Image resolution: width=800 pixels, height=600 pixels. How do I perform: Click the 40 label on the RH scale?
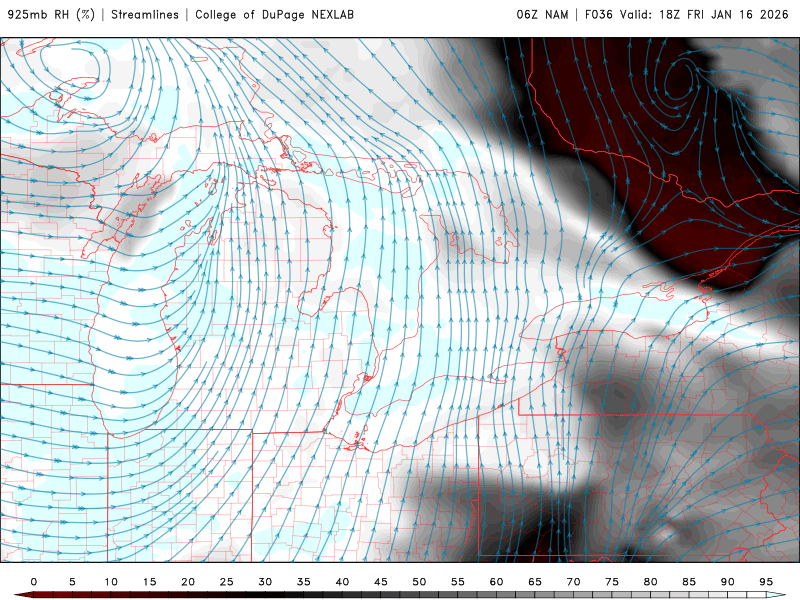[x=342, y=582]
